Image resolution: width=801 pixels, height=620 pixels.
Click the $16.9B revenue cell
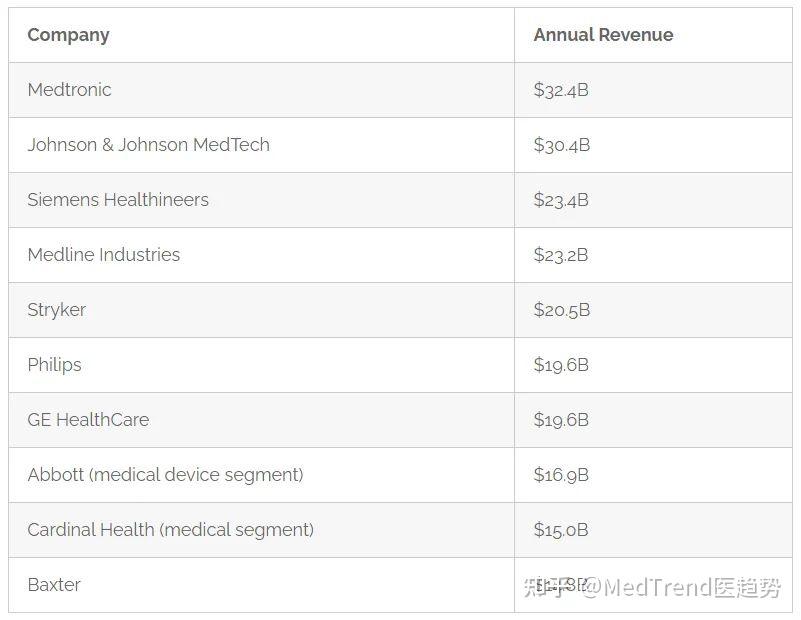(x=561, y=475)
